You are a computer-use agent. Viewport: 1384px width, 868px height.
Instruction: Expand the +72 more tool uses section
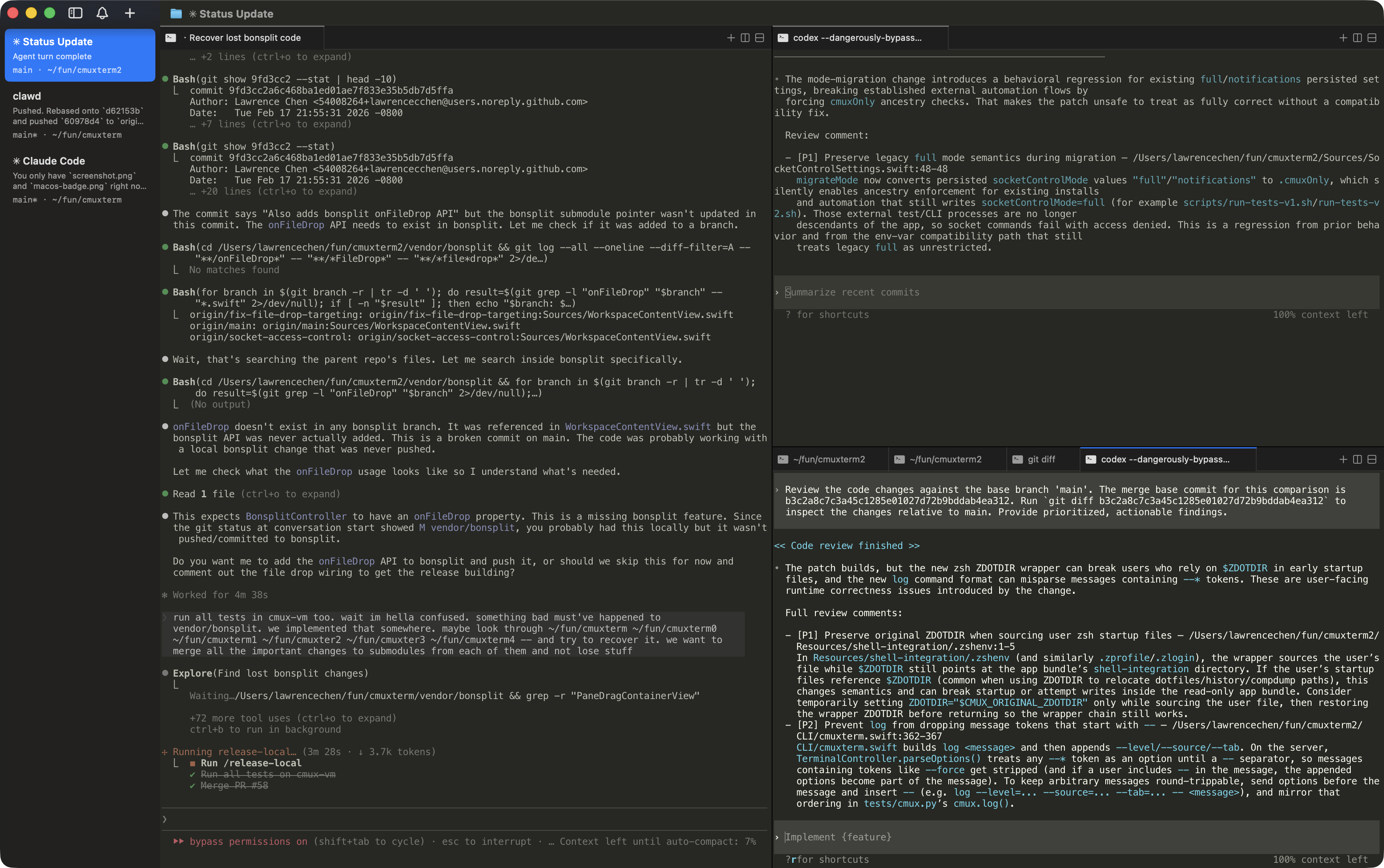tap(293, 717)
